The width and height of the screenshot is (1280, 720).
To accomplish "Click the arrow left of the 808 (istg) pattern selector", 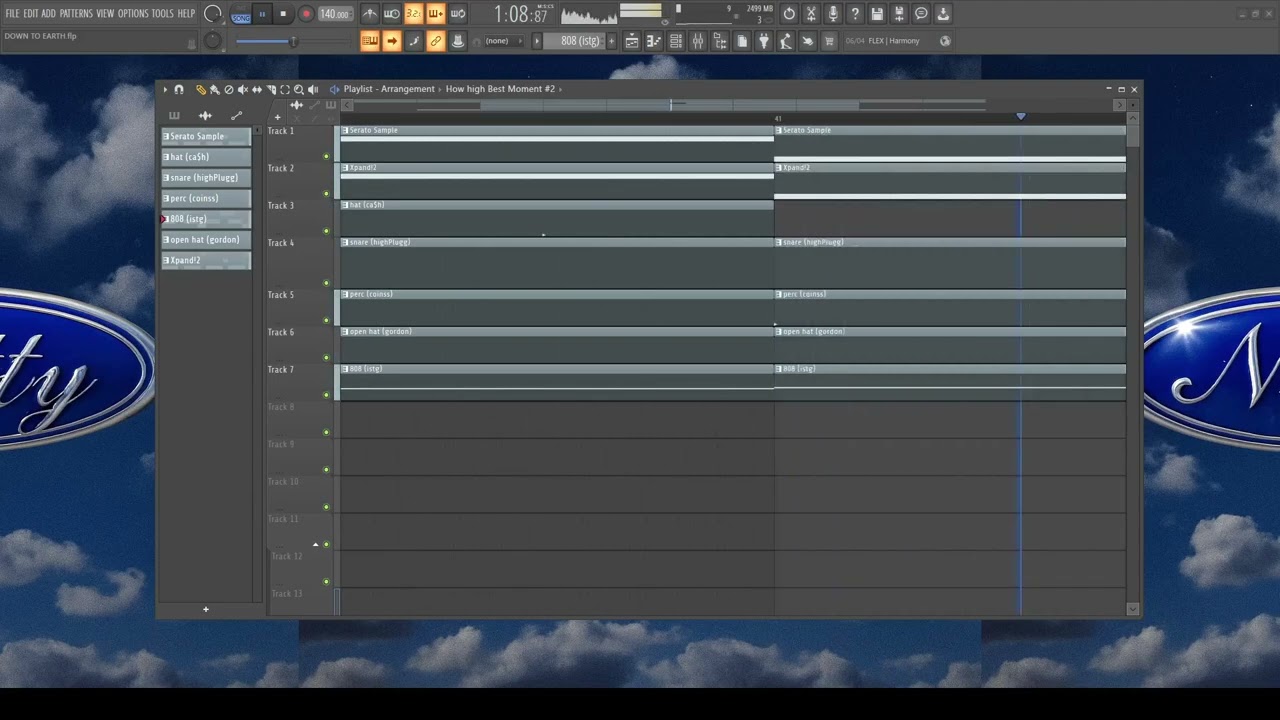I will 536,41.
